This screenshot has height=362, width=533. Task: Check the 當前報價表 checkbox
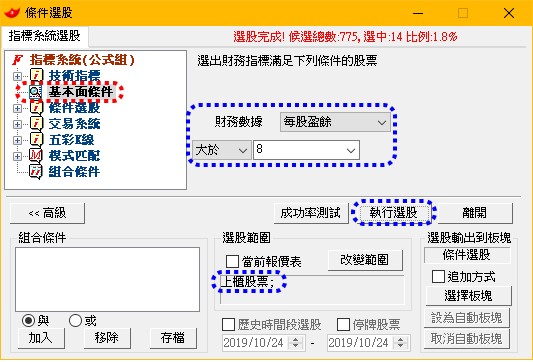232,261
